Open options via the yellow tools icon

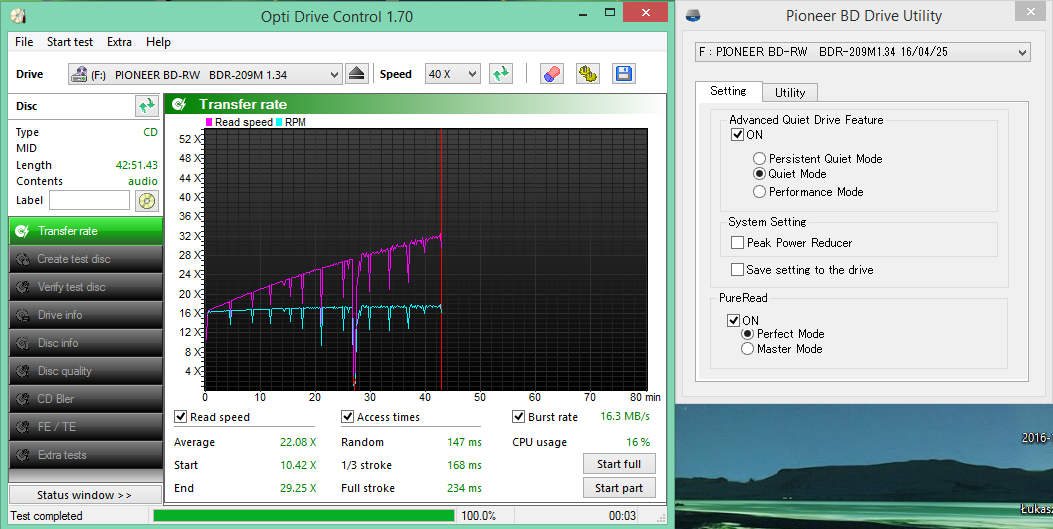click(x=588, y=74)
